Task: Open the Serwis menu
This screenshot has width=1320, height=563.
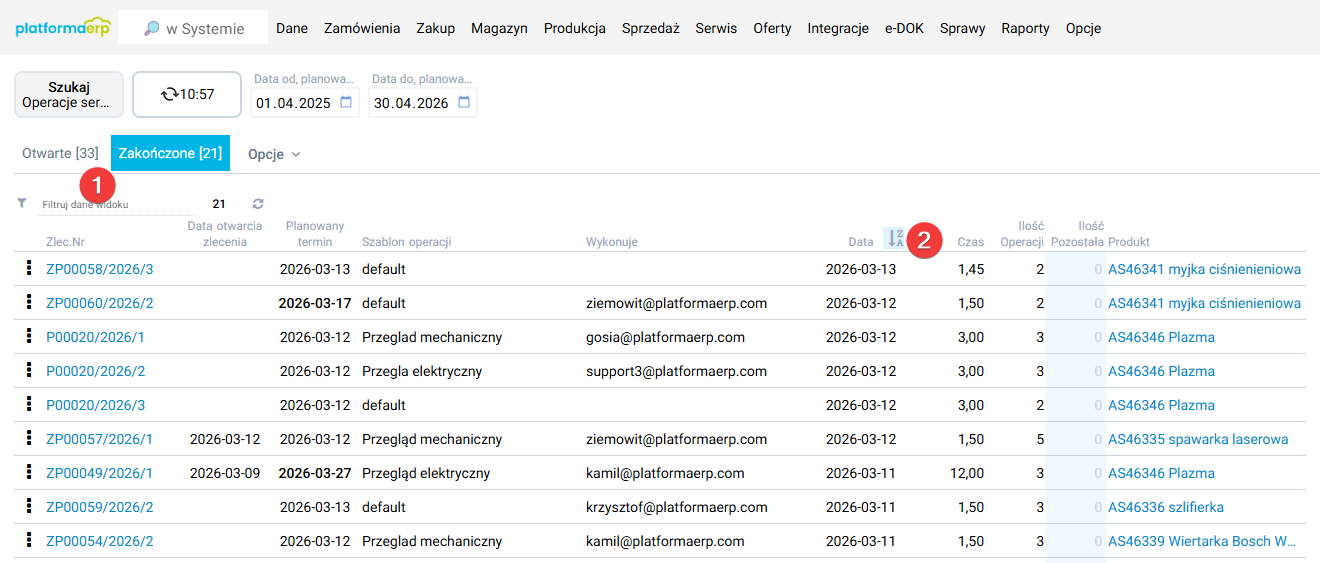Action: click(716, 28)
